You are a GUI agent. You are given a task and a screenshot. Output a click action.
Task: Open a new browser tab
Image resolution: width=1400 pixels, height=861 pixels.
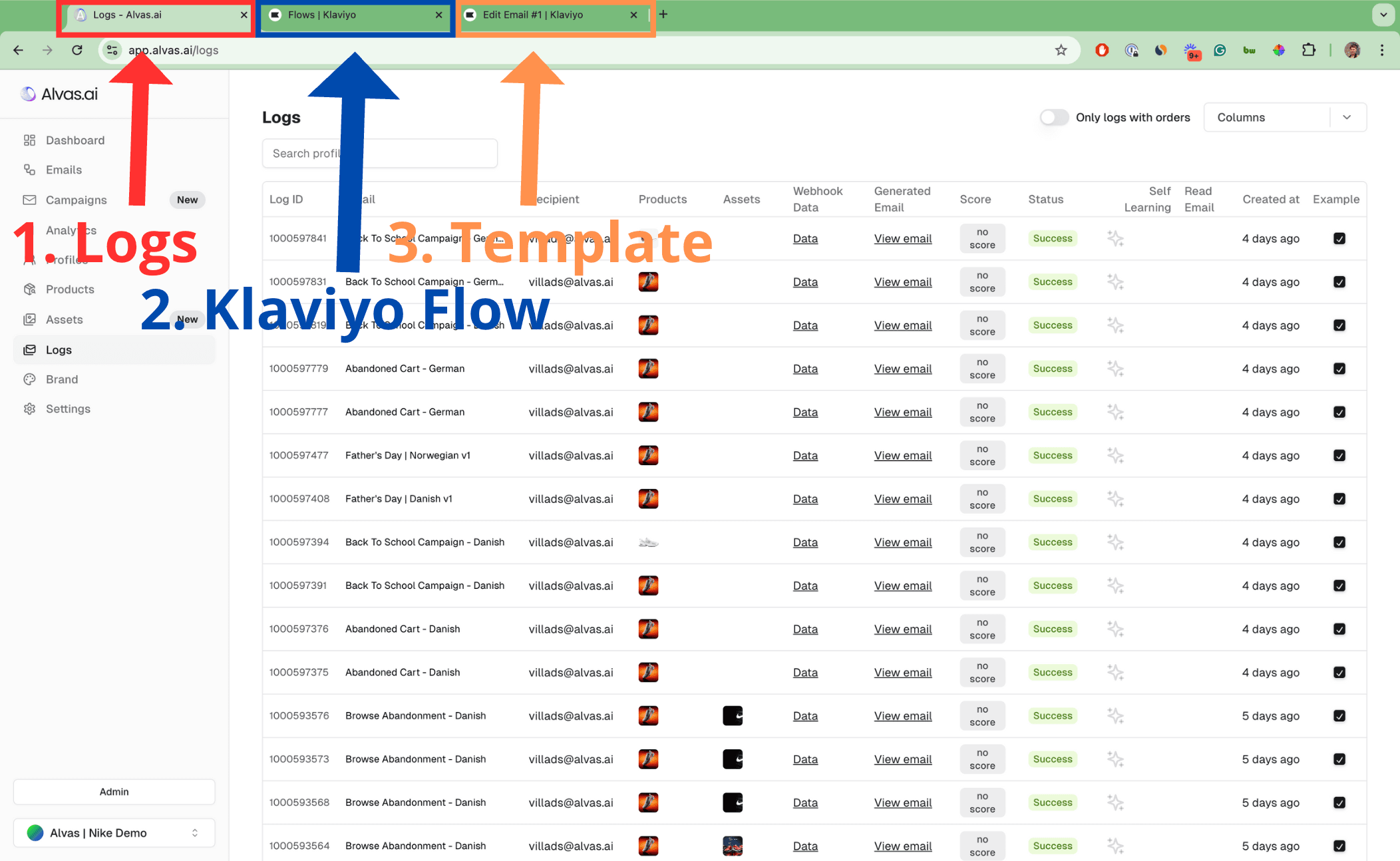pos(663,14)
